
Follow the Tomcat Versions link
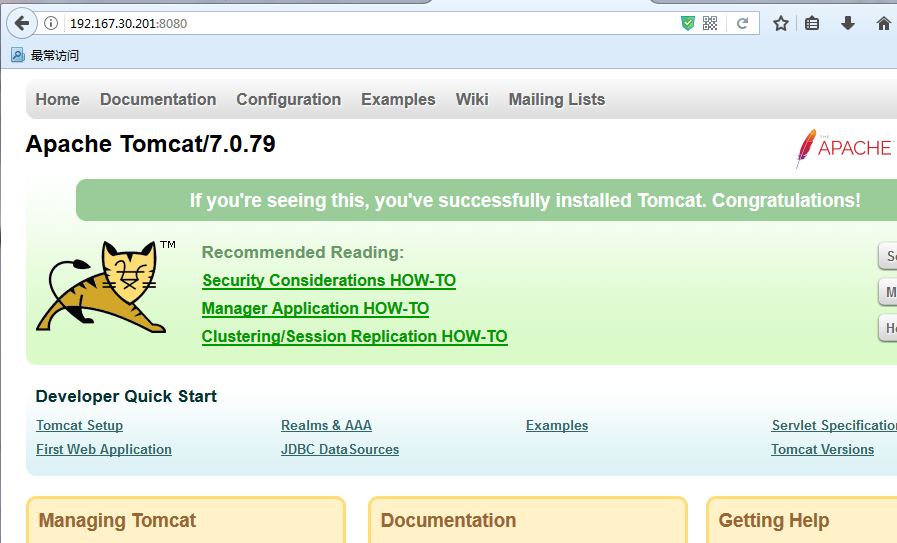(822, 450)
